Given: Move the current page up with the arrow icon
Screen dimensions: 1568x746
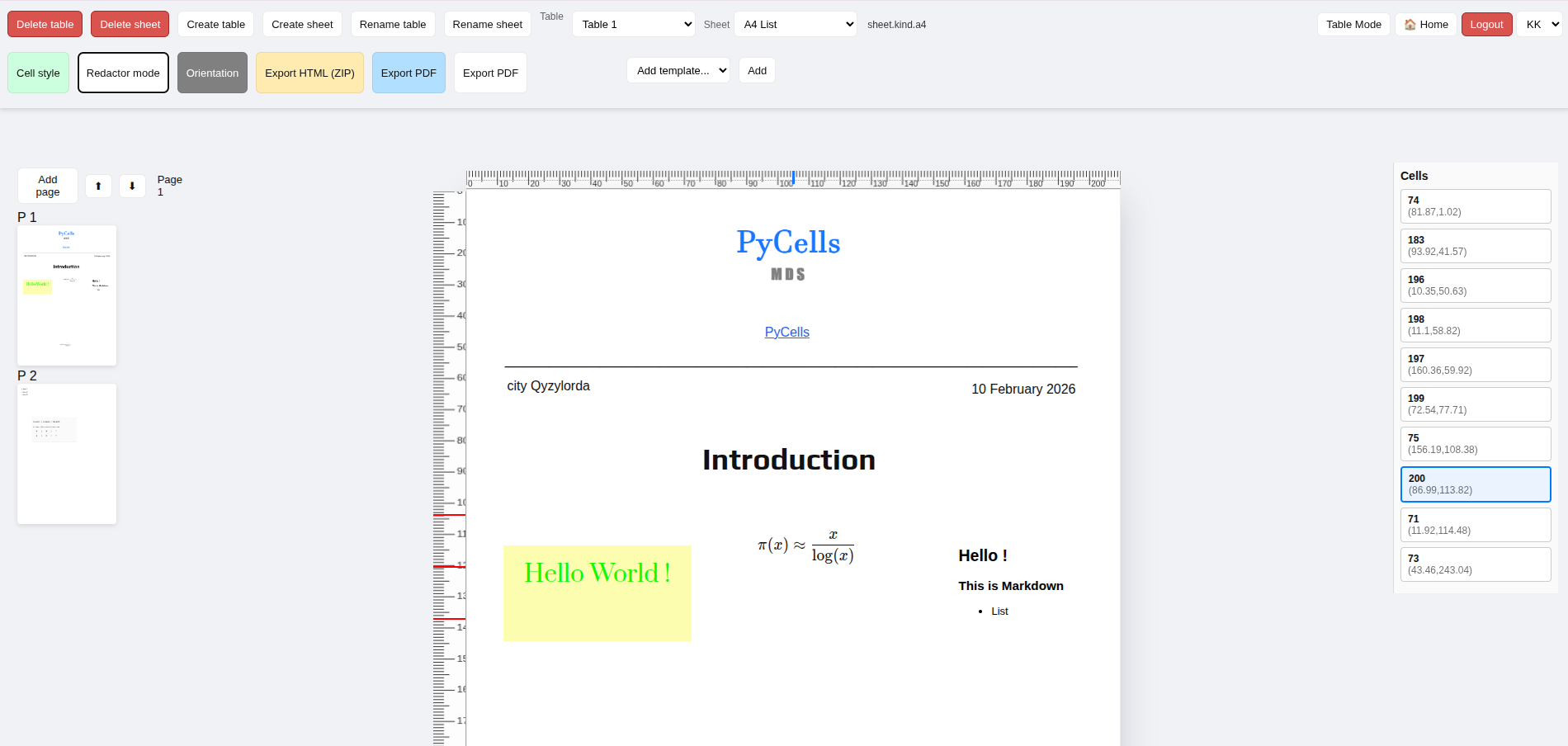Looking at the screenshot, I should click(98, 186).
